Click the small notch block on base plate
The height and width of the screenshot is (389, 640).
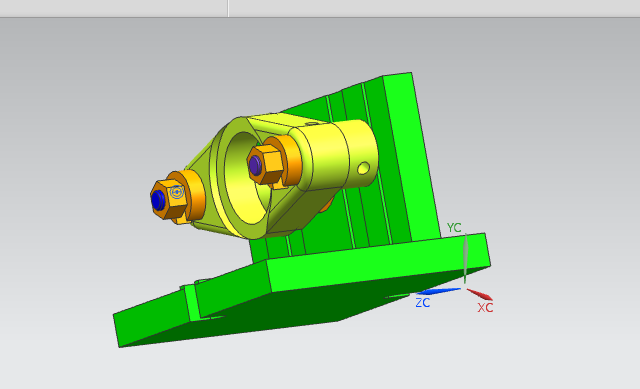[x=190, y=302]
